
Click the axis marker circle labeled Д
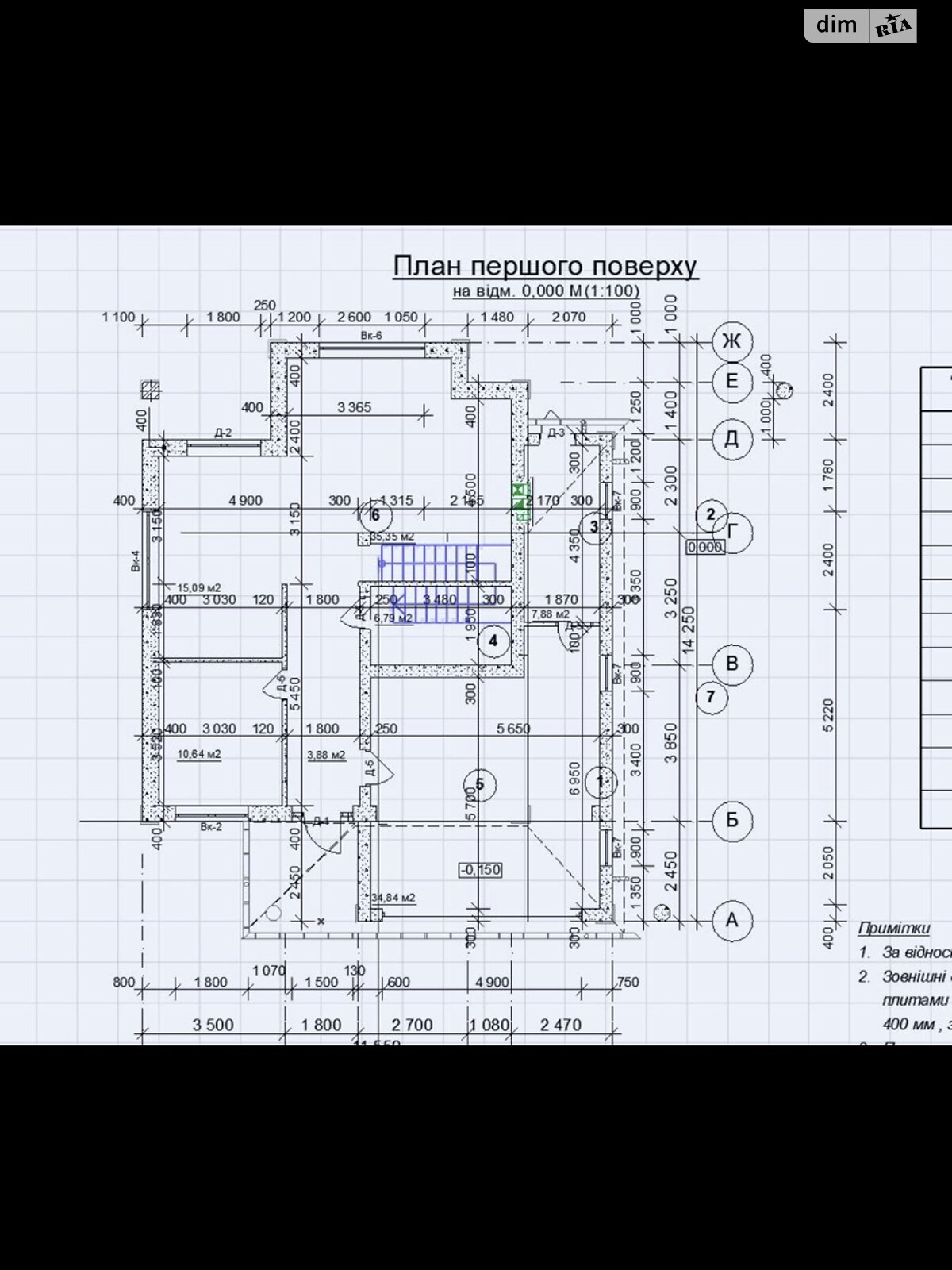click(731, 438)
